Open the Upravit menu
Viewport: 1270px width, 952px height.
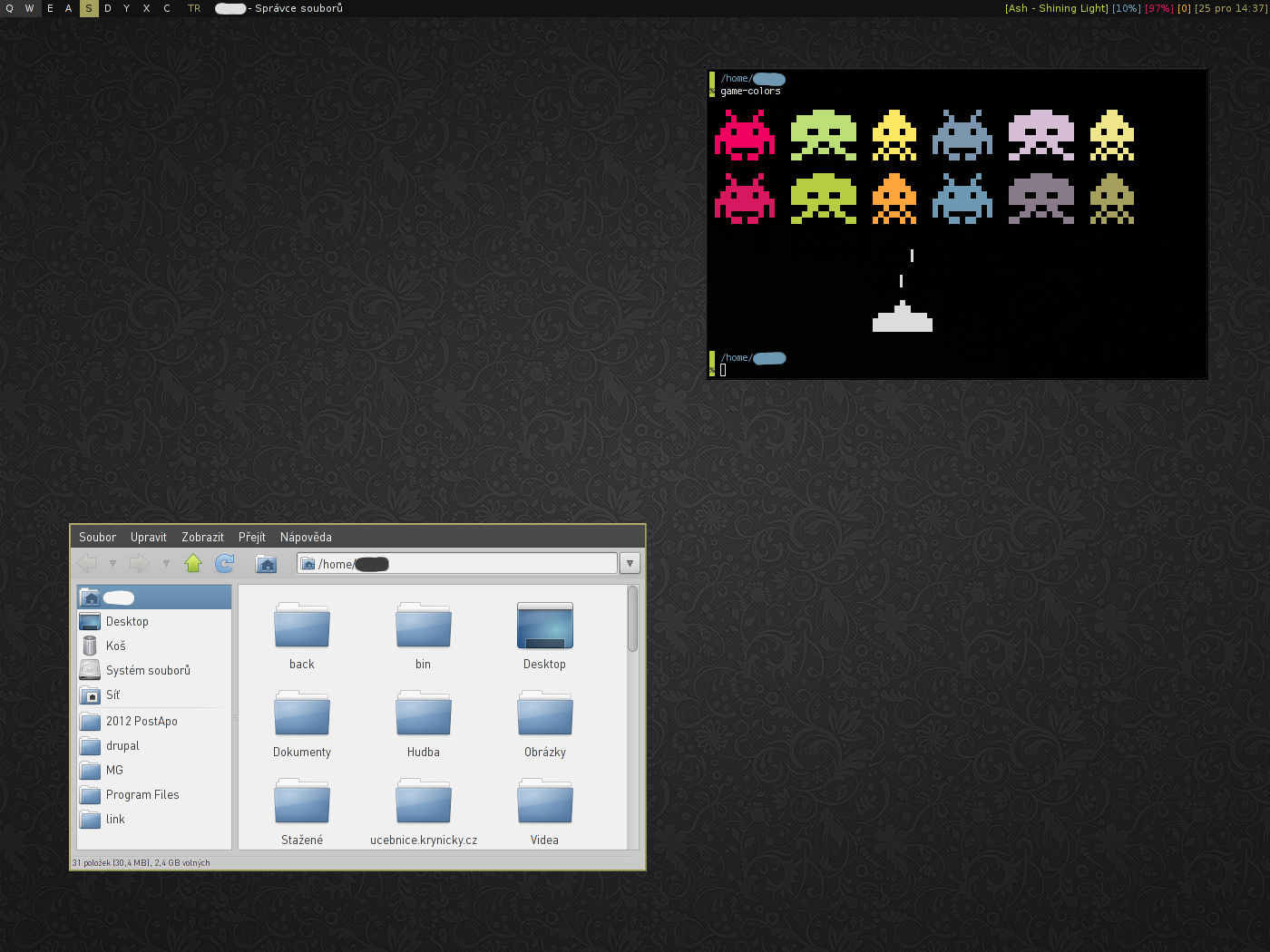149,537
